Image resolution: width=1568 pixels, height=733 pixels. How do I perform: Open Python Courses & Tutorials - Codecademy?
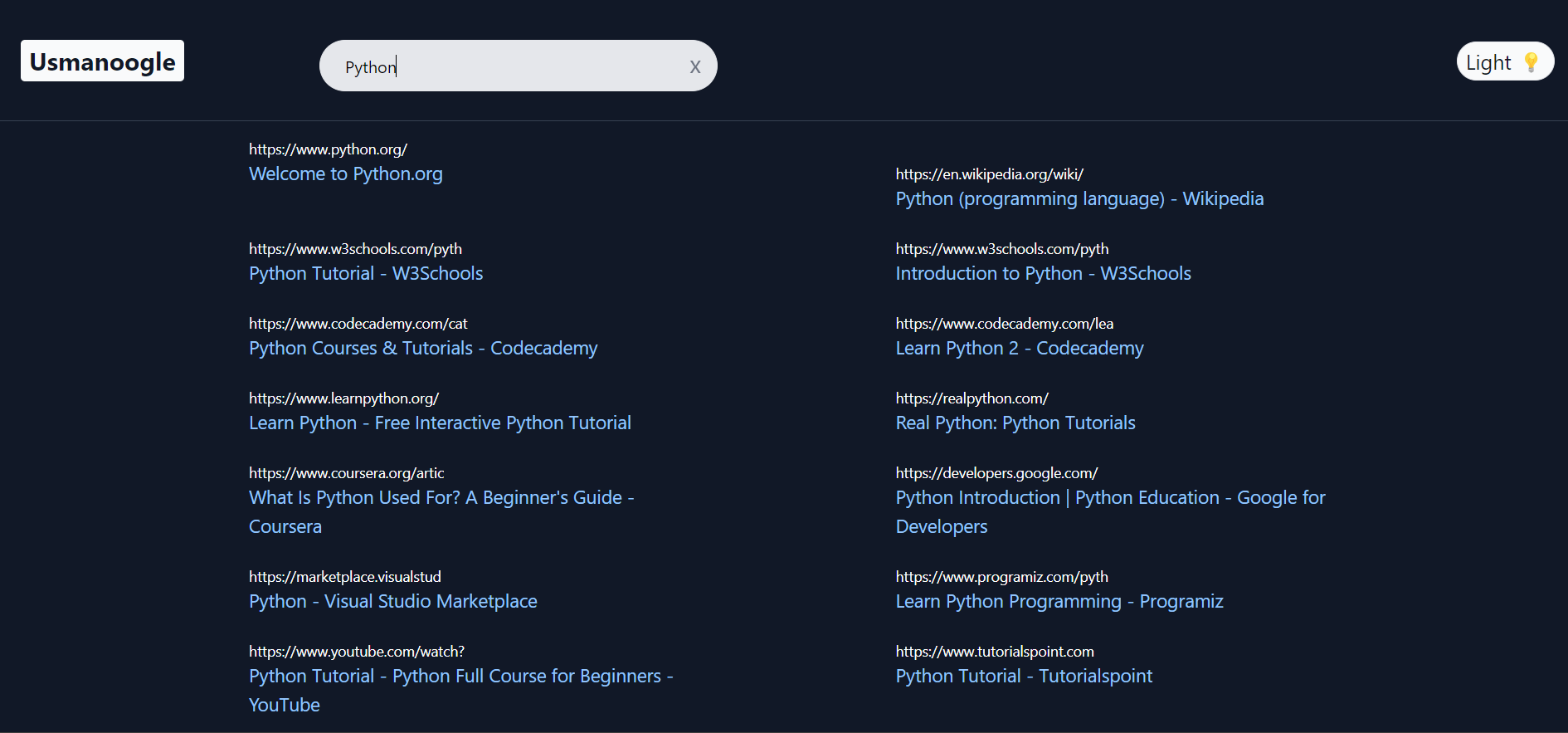423,348
